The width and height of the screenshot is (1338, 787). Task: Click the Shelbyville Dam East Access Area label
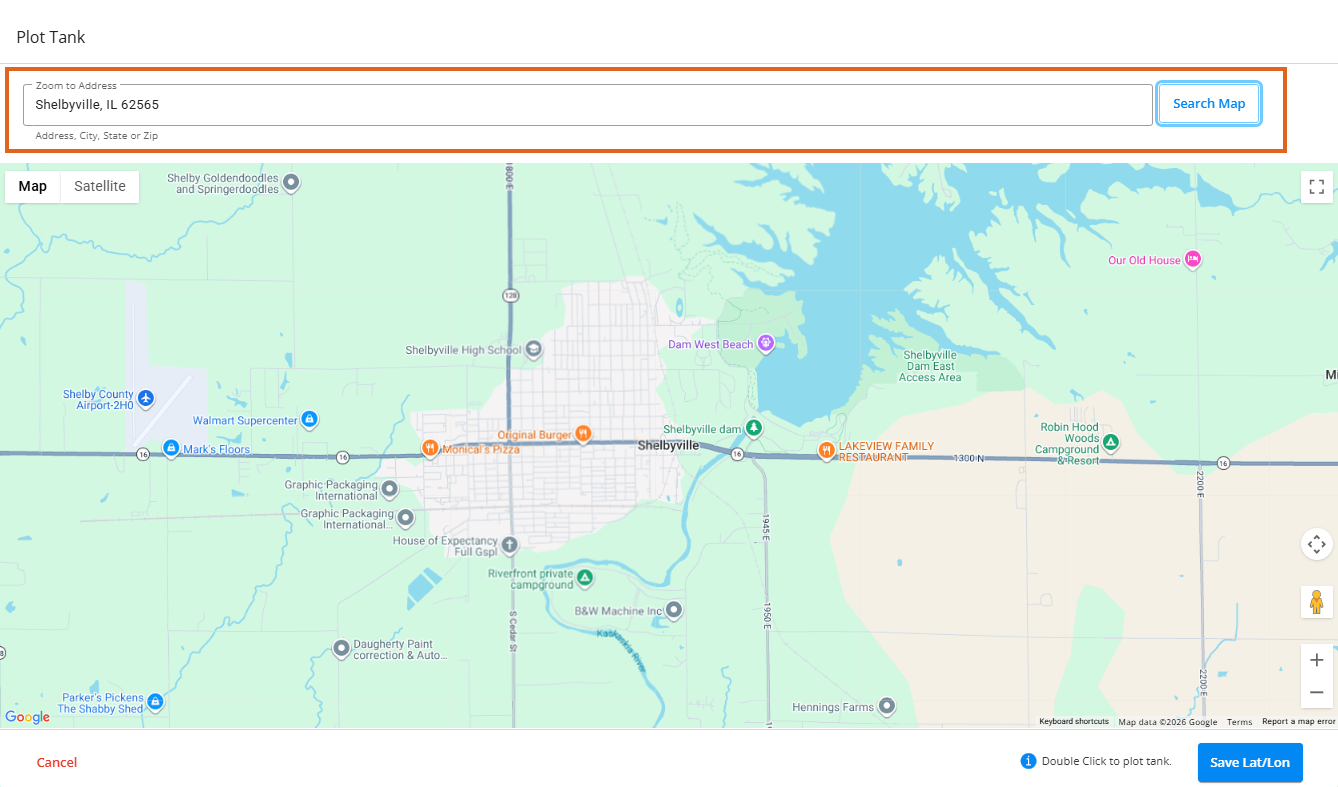[x=930, y=366]
